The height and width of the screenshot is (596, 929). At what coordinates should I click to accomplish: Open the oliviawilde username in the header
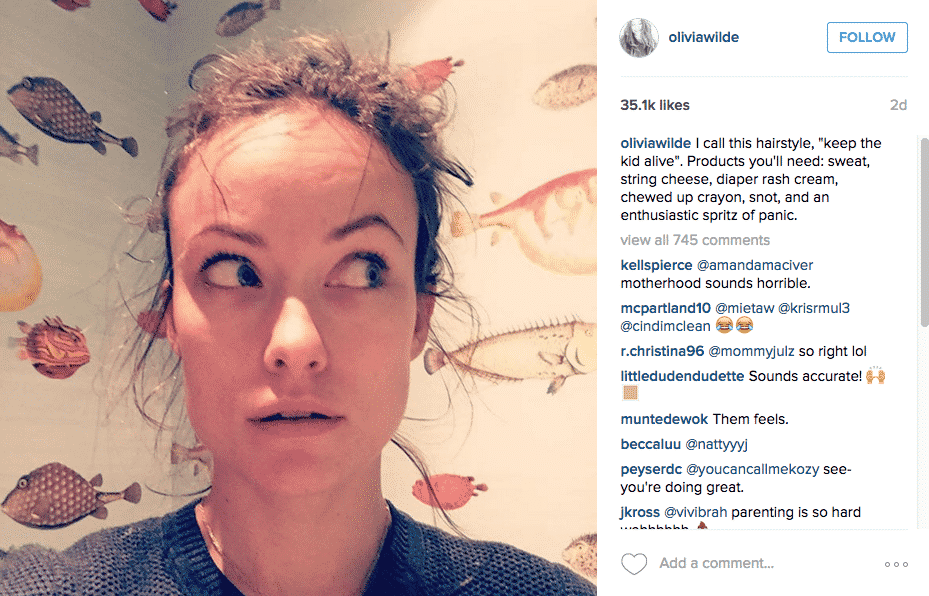[703, 37]
